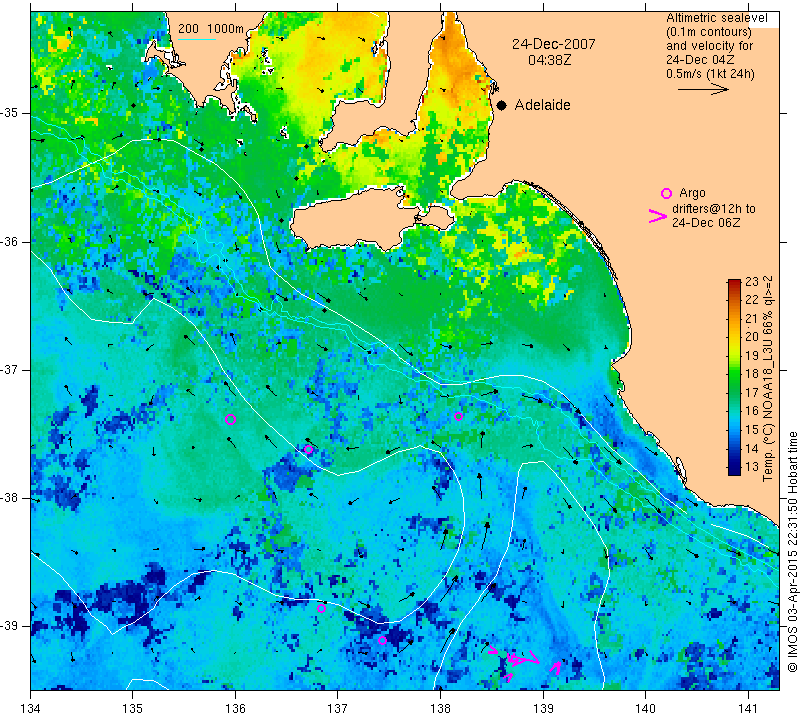Viewport: 800px width, 720px height.
Task: Click the 24-Dec-2007 date text
Action: pos(554,44)
